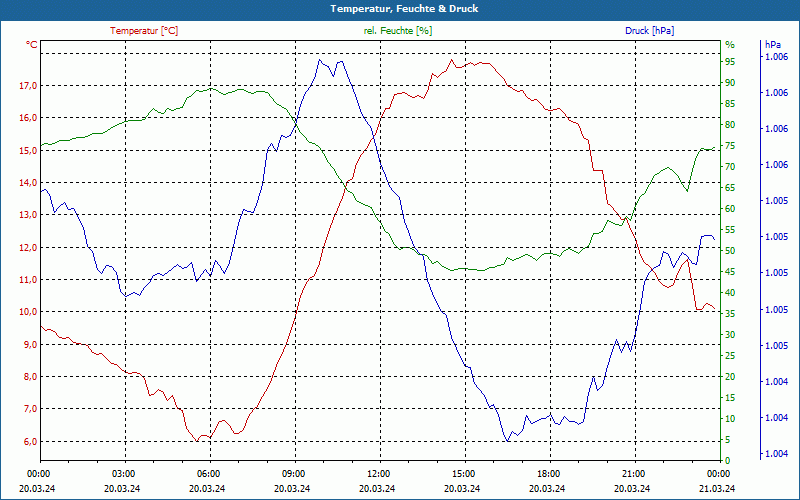Click the red Temperatur [°C] legend label
The width and height of the screenshot is (800, 500).
tap(144, 31)
